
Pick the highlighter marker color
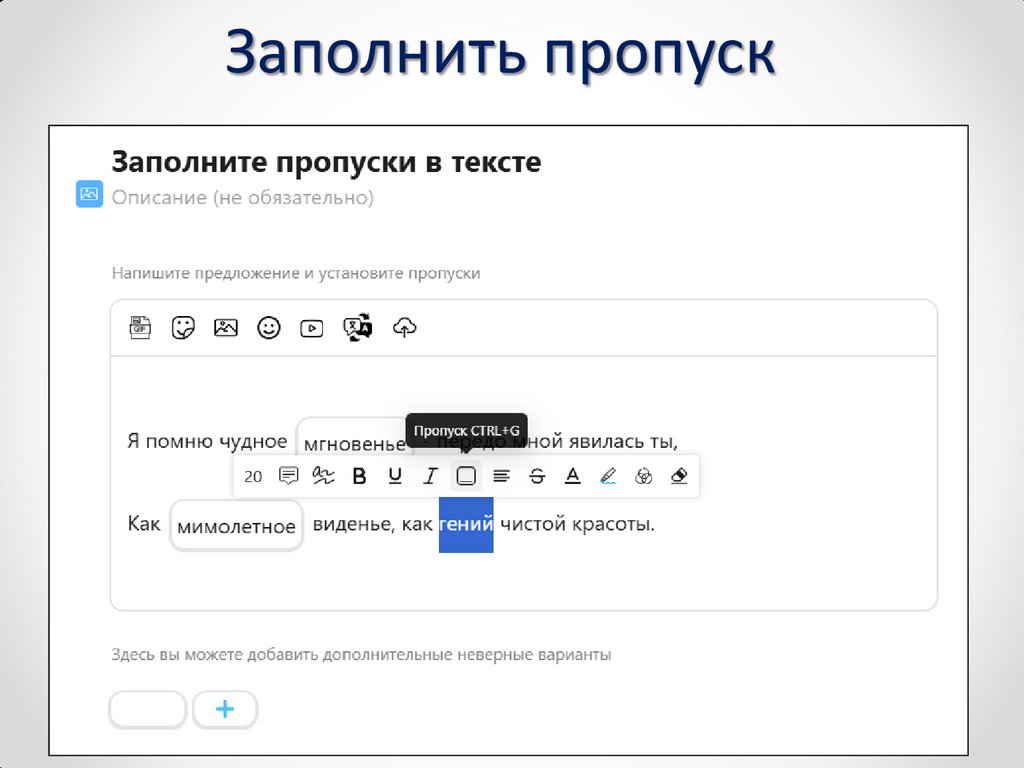point(608,476)
